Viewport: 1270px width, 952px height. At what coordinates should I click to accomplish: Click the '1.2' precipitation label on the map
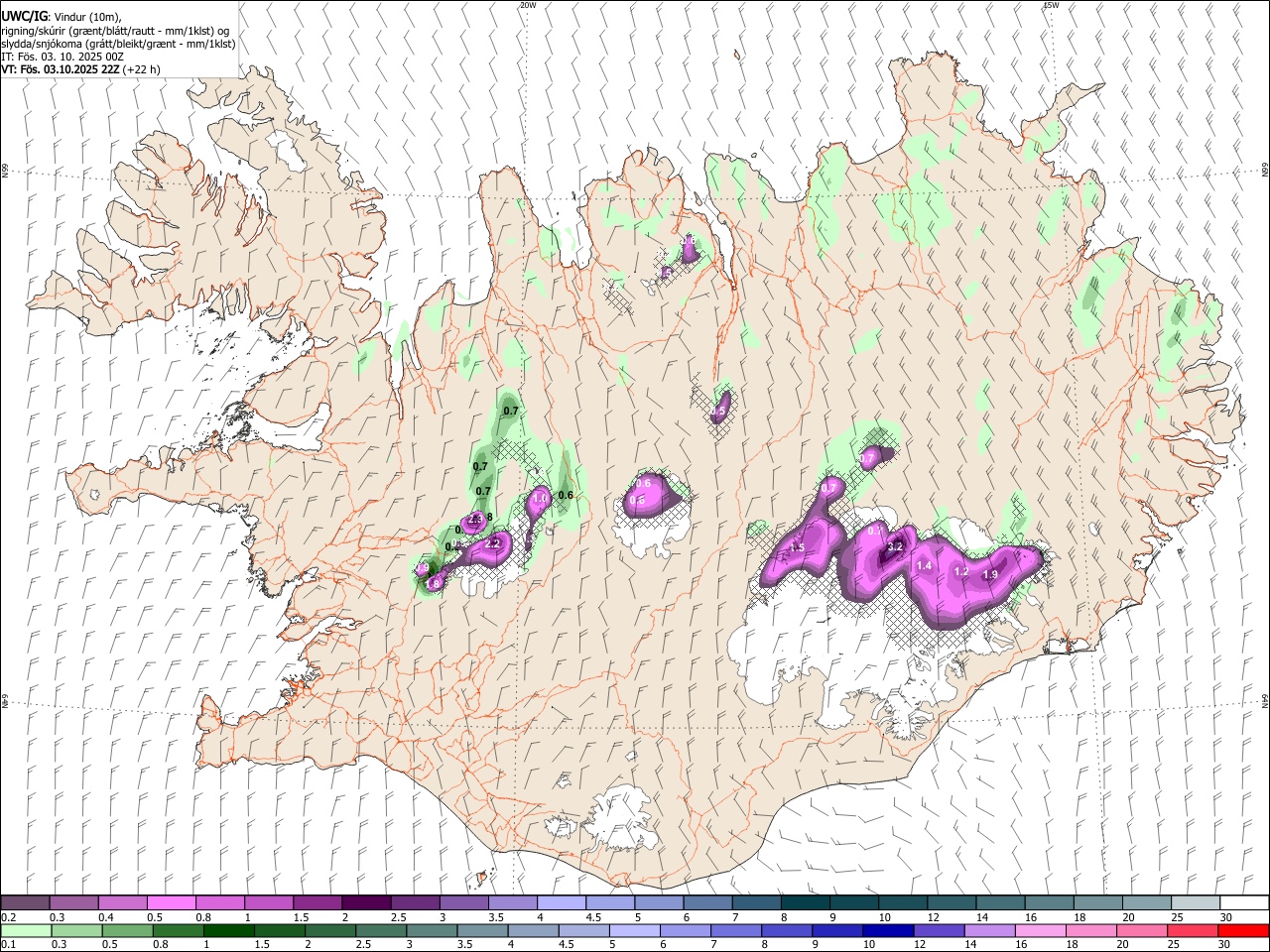960,571
